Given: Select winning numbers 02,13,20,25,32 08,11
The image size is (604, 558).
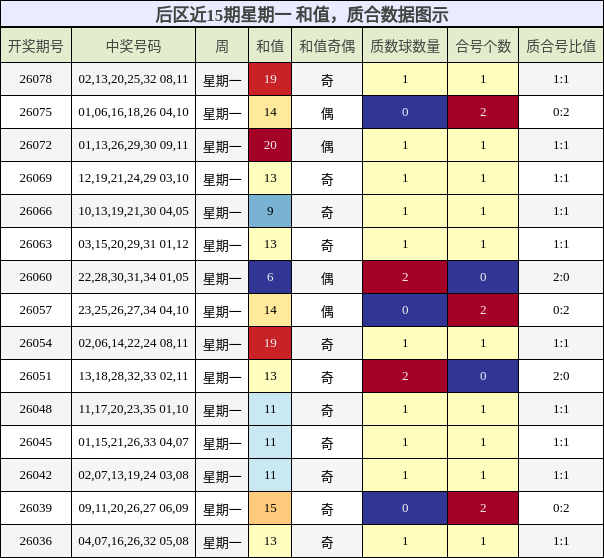Looking at the screenshot, I should pyautogui.click(x=133, y=79).
